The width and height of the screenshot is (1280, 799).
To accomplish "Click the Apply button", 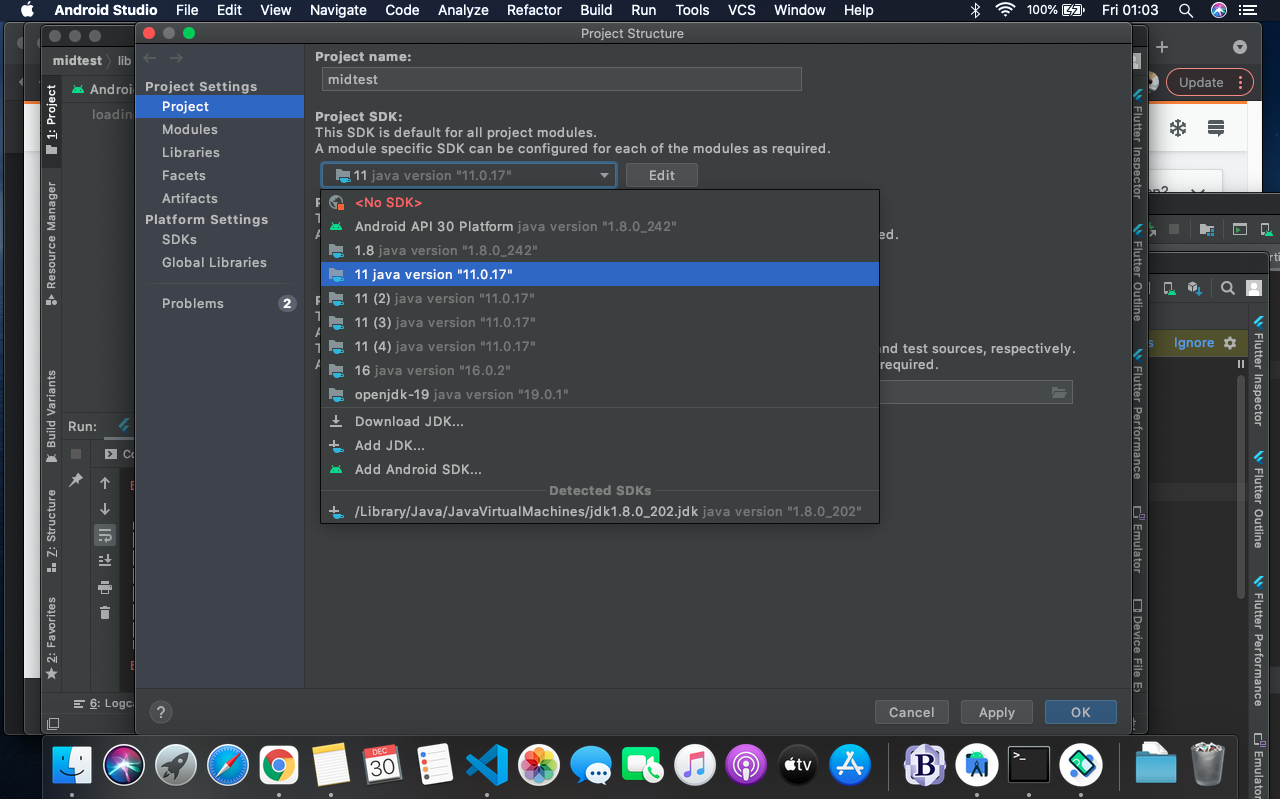I will pyautogui.click(x=996, y=712).
